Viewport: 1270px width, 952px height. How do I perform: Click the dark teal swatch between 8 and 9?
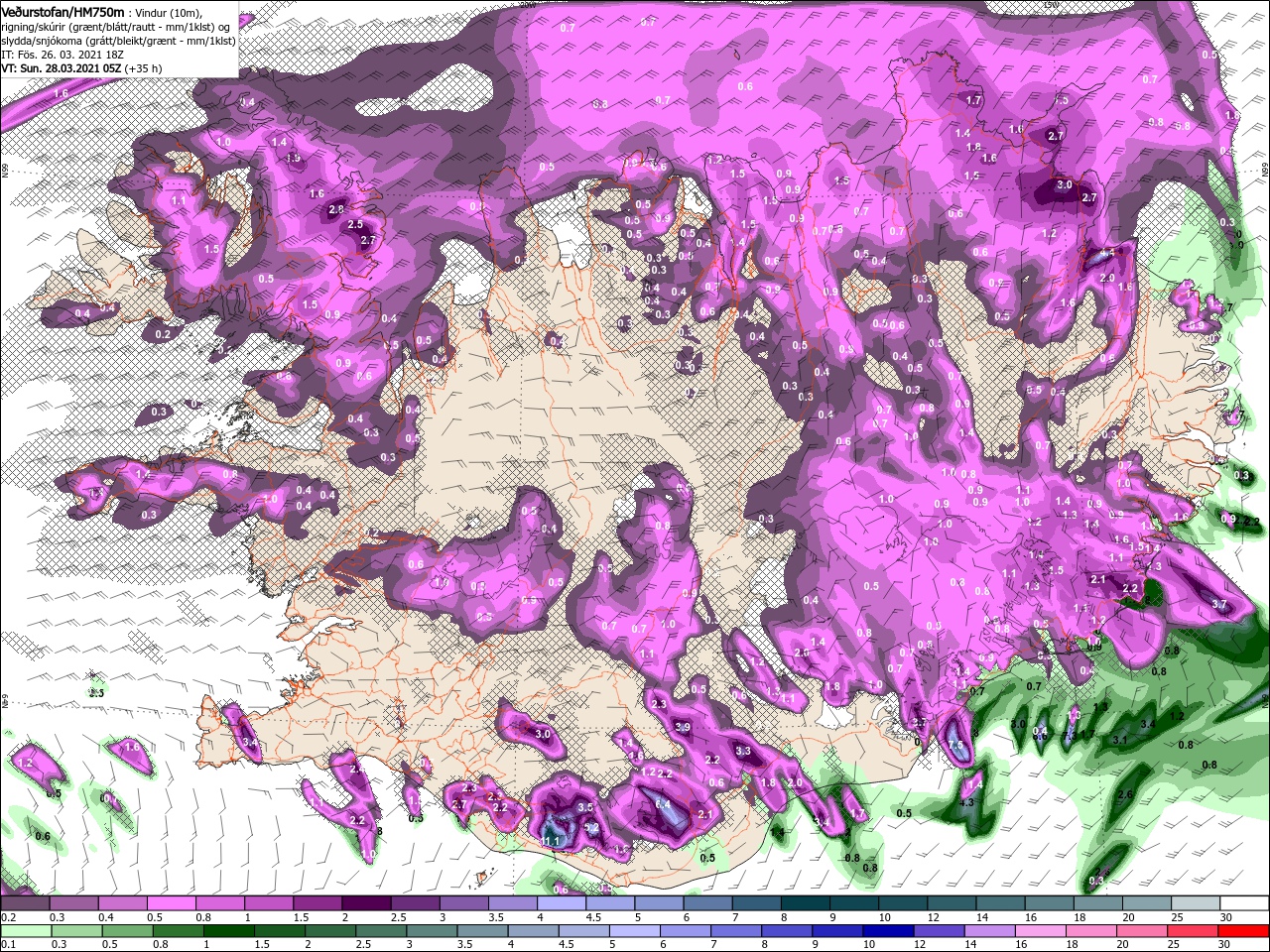[x=806, y=904]
